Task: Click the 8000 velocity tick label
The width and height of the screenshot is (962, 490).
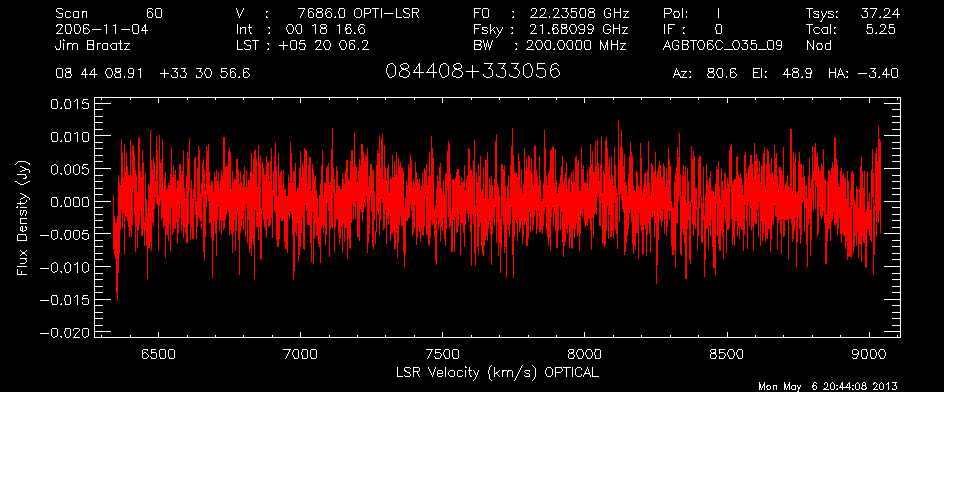Action: (585, 354)
